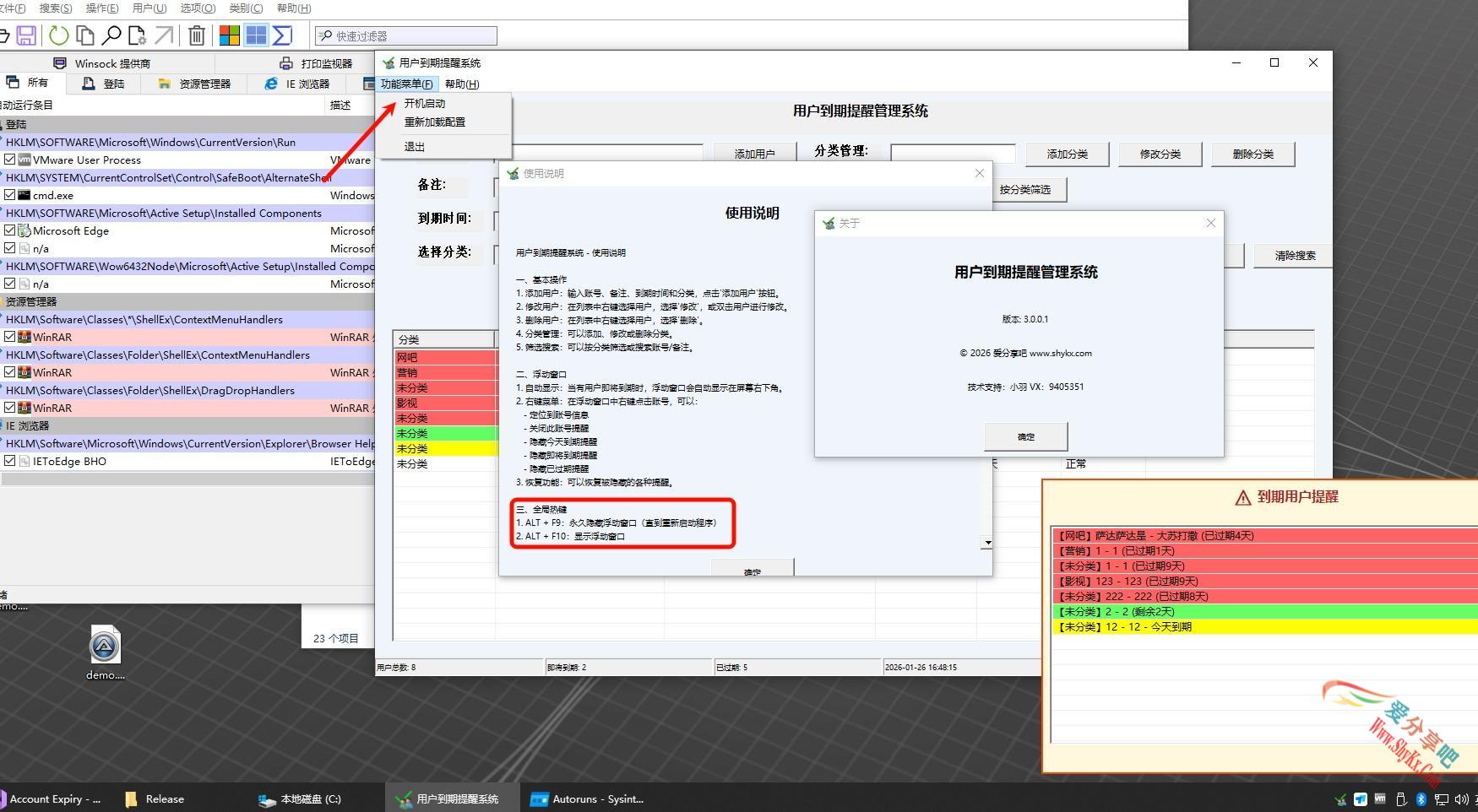Screen dimensions: 1478x812
Task: Select 开机启动 from the 功能菜单 menu
Action: pyautogui.click(x=426, y=103)
